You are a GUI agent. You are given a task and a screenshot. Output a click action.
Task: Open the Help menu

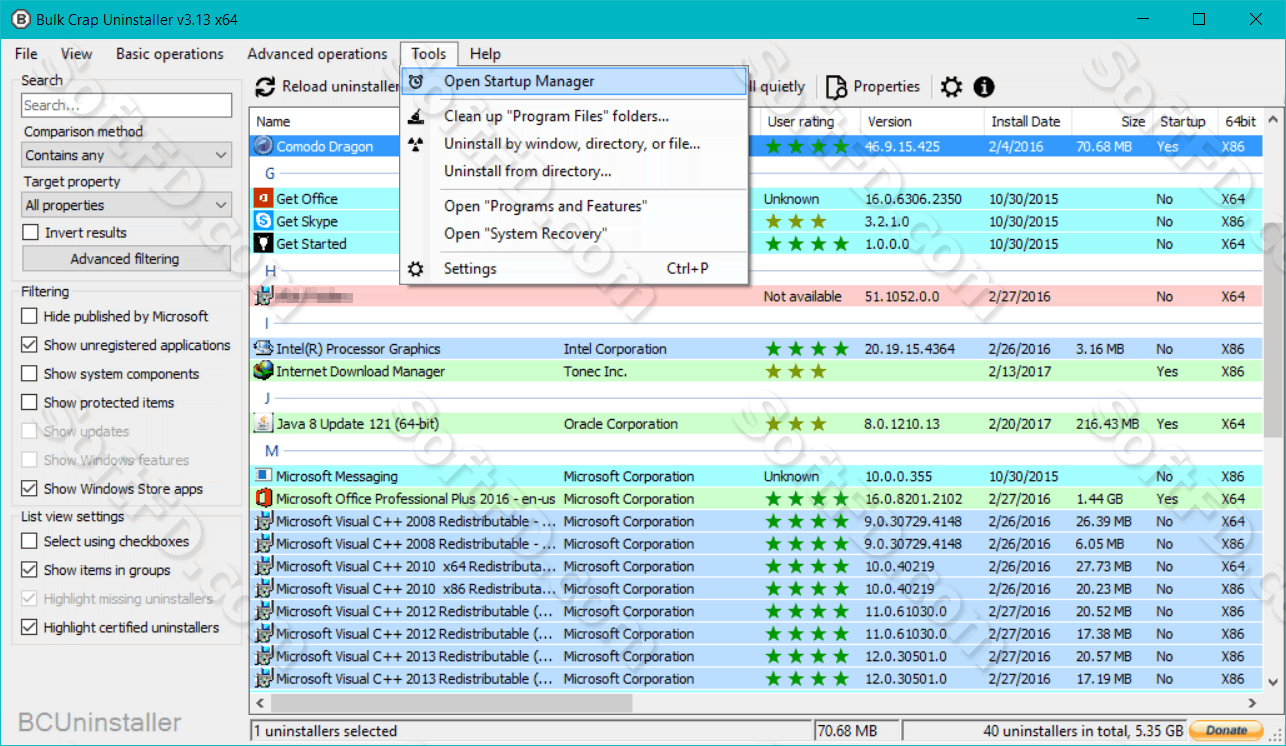485,54
